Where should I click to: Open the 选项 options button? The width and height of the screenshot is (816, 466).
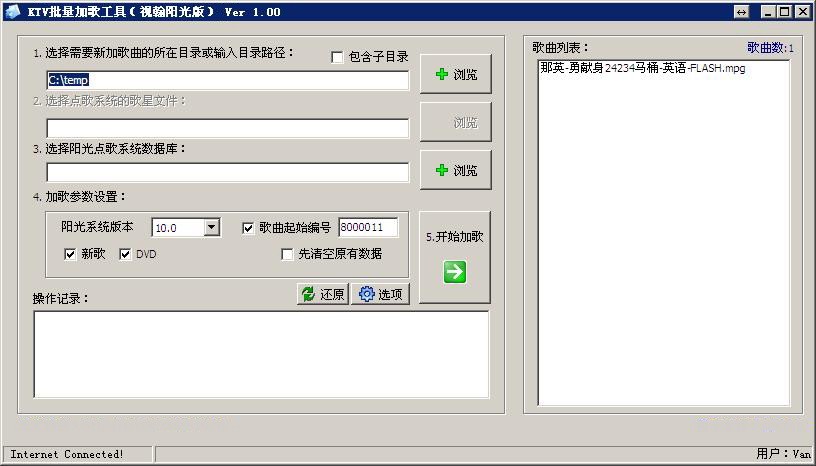380,294
